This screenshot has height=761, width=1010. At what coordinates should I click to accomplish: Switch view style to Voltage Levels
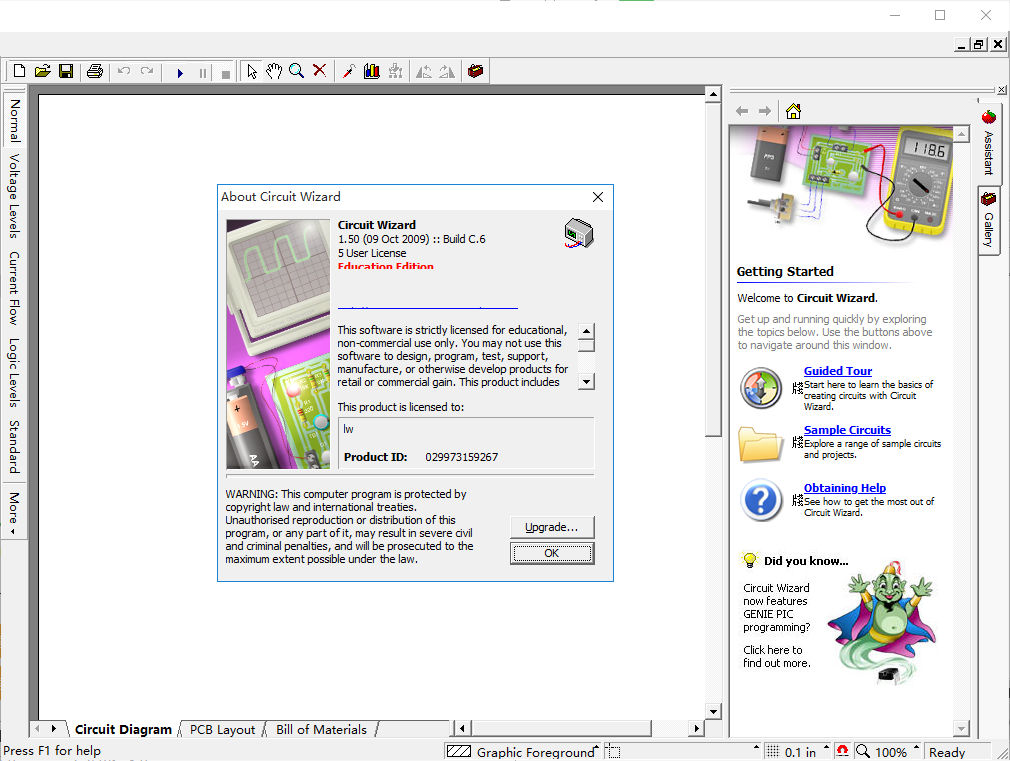tap(14, 196)
